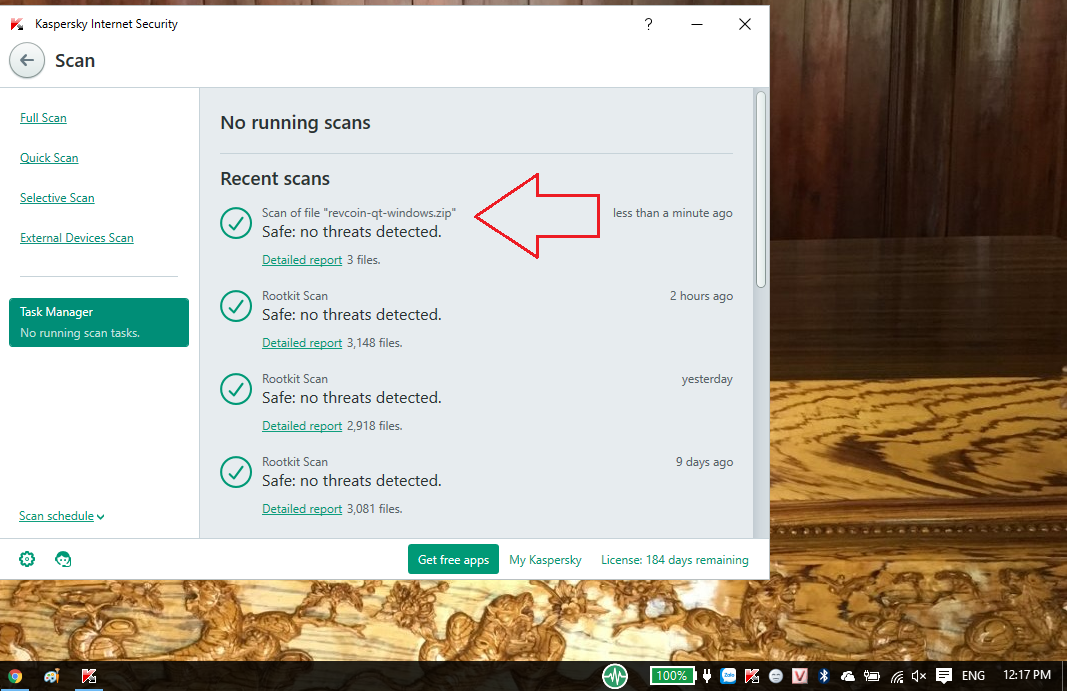Open the My Kaspersky link

(x=545, y=560)
